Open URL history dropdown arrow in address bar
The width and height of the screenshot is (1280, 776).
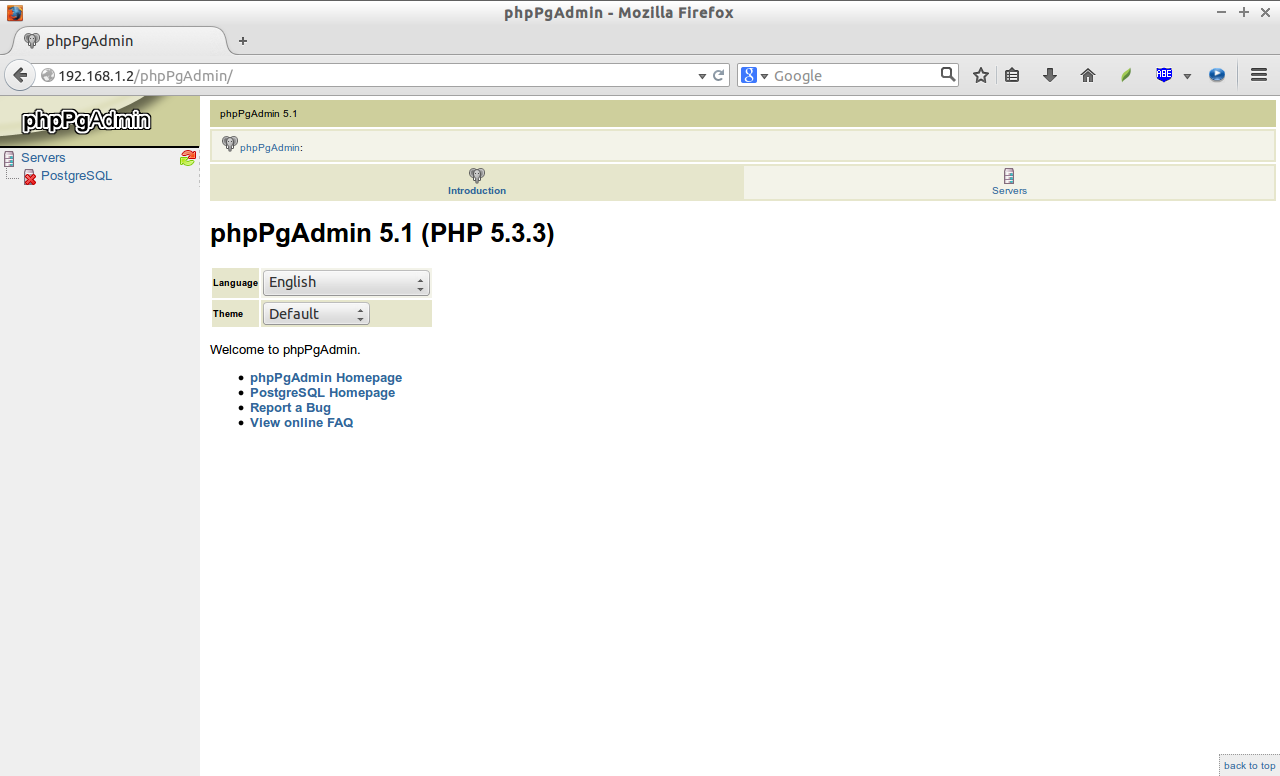[702, 76]
